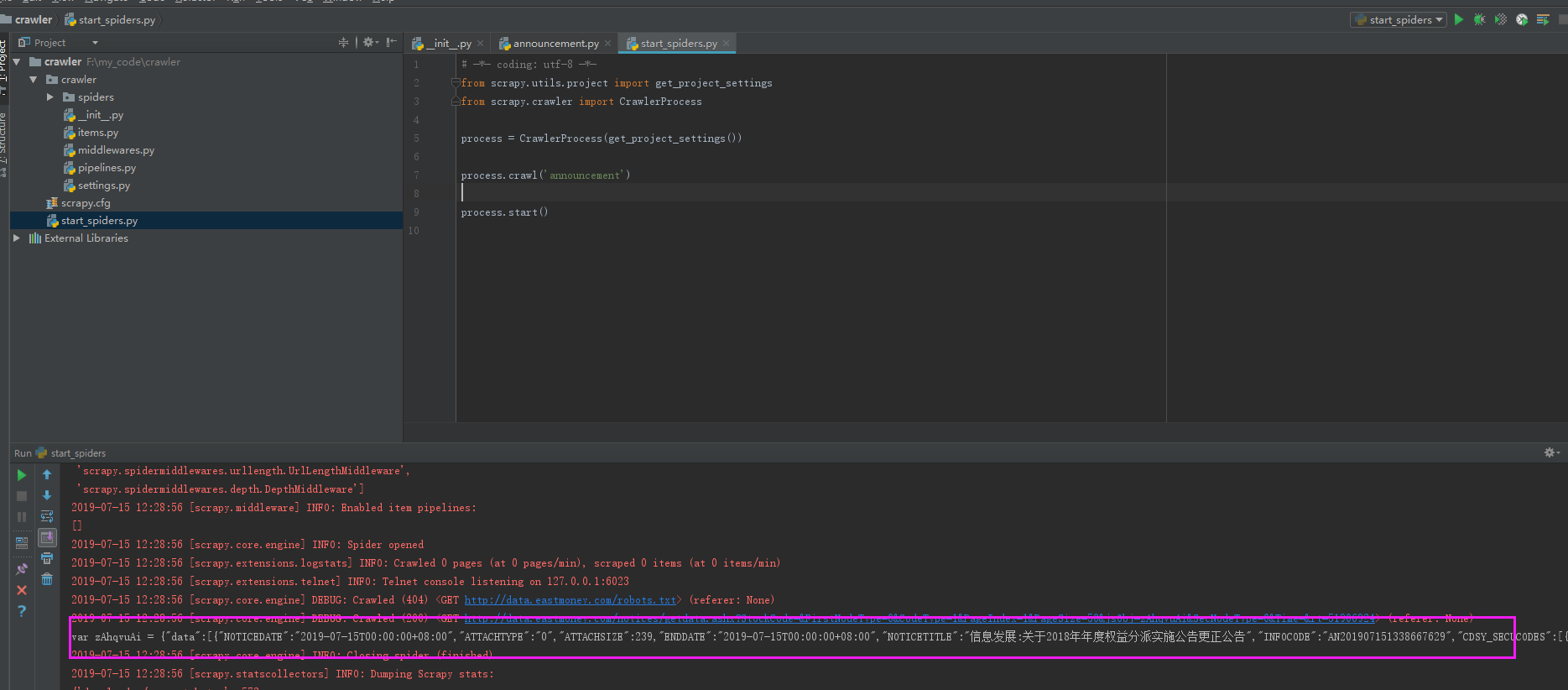1568x690 pixels.
Task: Pin the Run tab with pin icon
Action: pyautogui.click(x=22, y=569)
